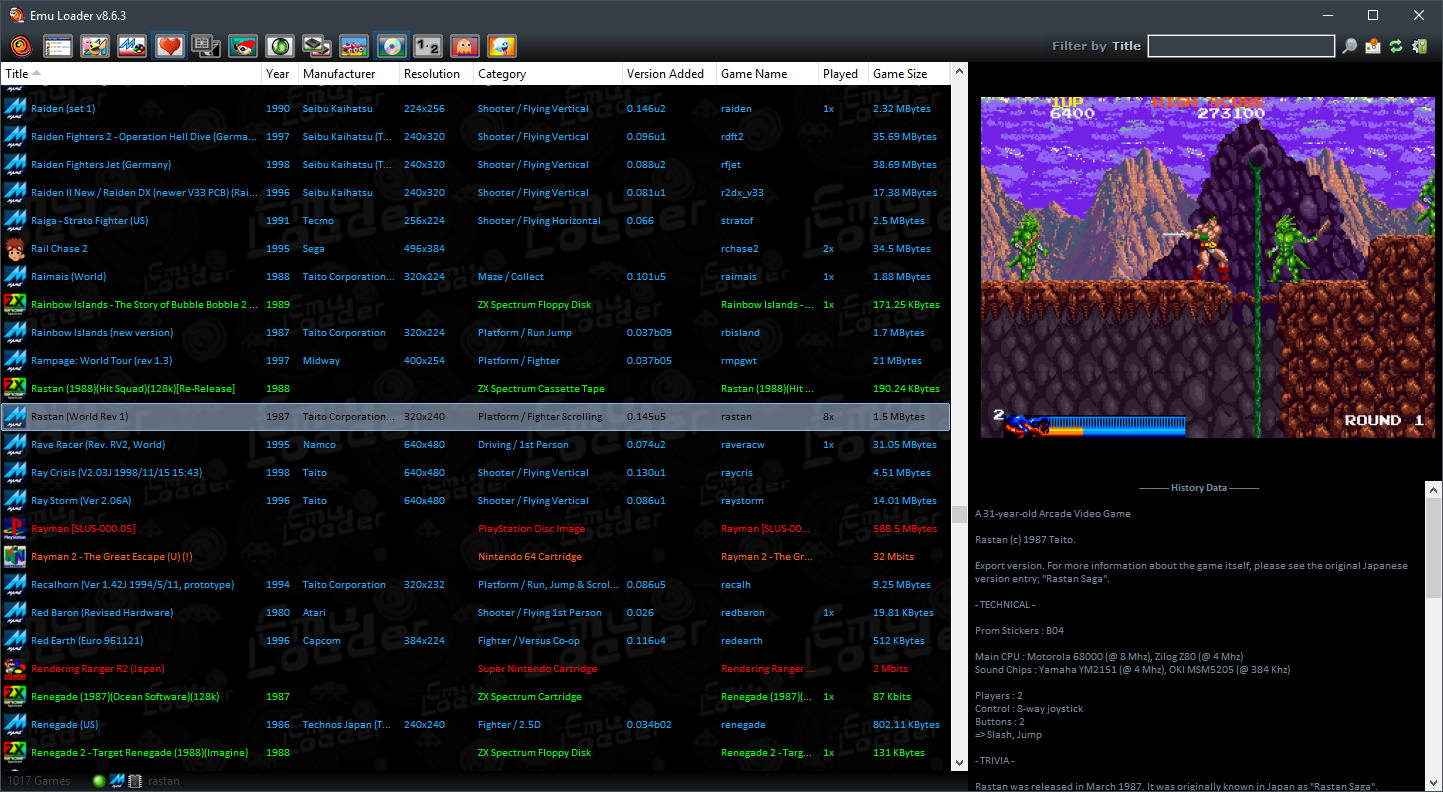Click the green refresh arrows icon
This screenshot has height=792, width=1443.
pos(1396,46)
